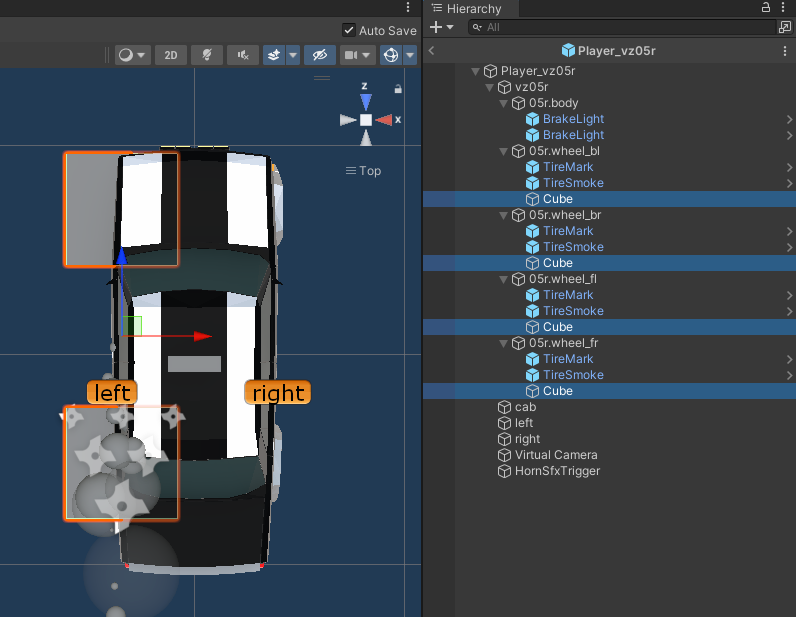Collapse the 05r.wheel_fl object
Screen dimensions: 796x617
pyautogui.click(x=504, y=279)
